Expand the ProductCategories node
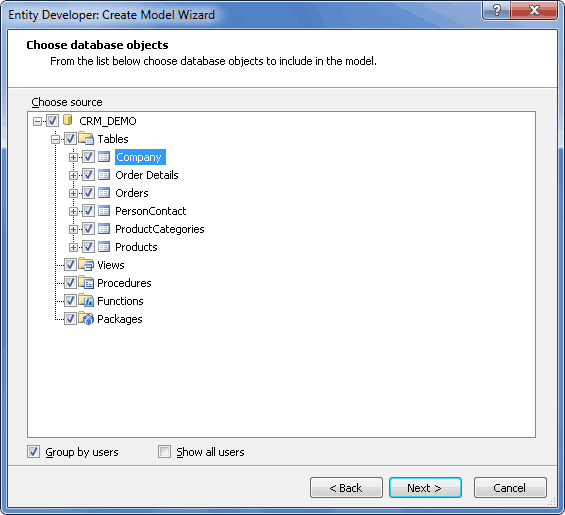 click(73, 230)
